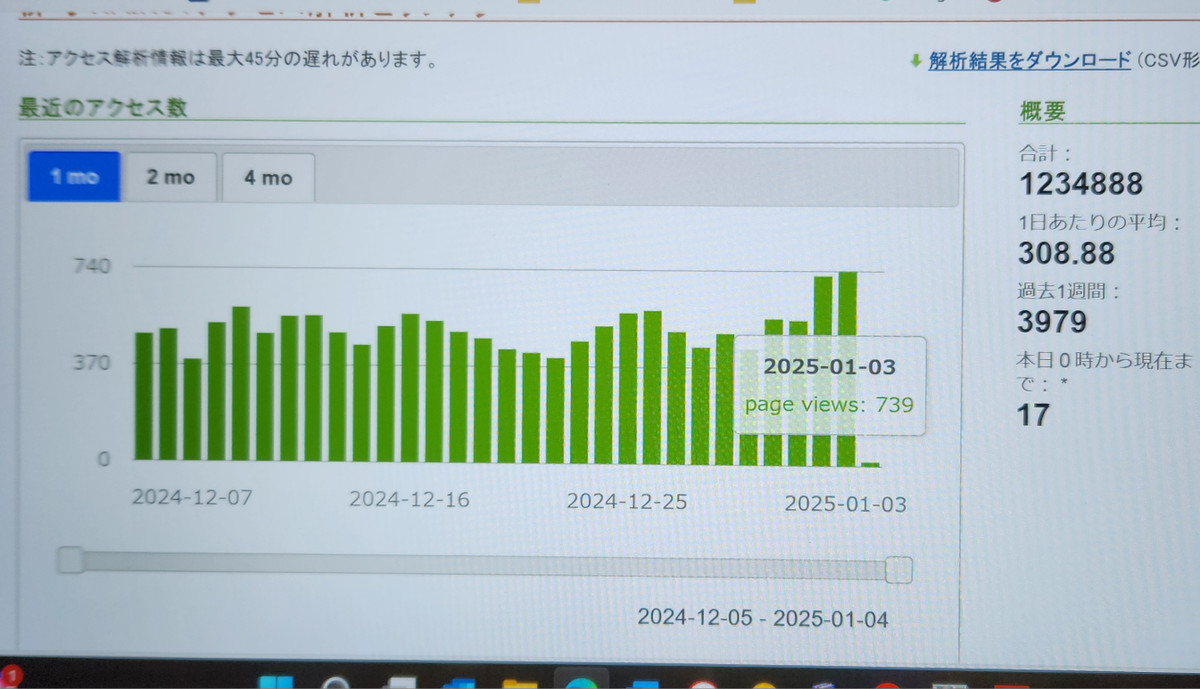Click the green download arrow icon
The height and width of the screenshot is (689, 1200).
tap(915, 61)
